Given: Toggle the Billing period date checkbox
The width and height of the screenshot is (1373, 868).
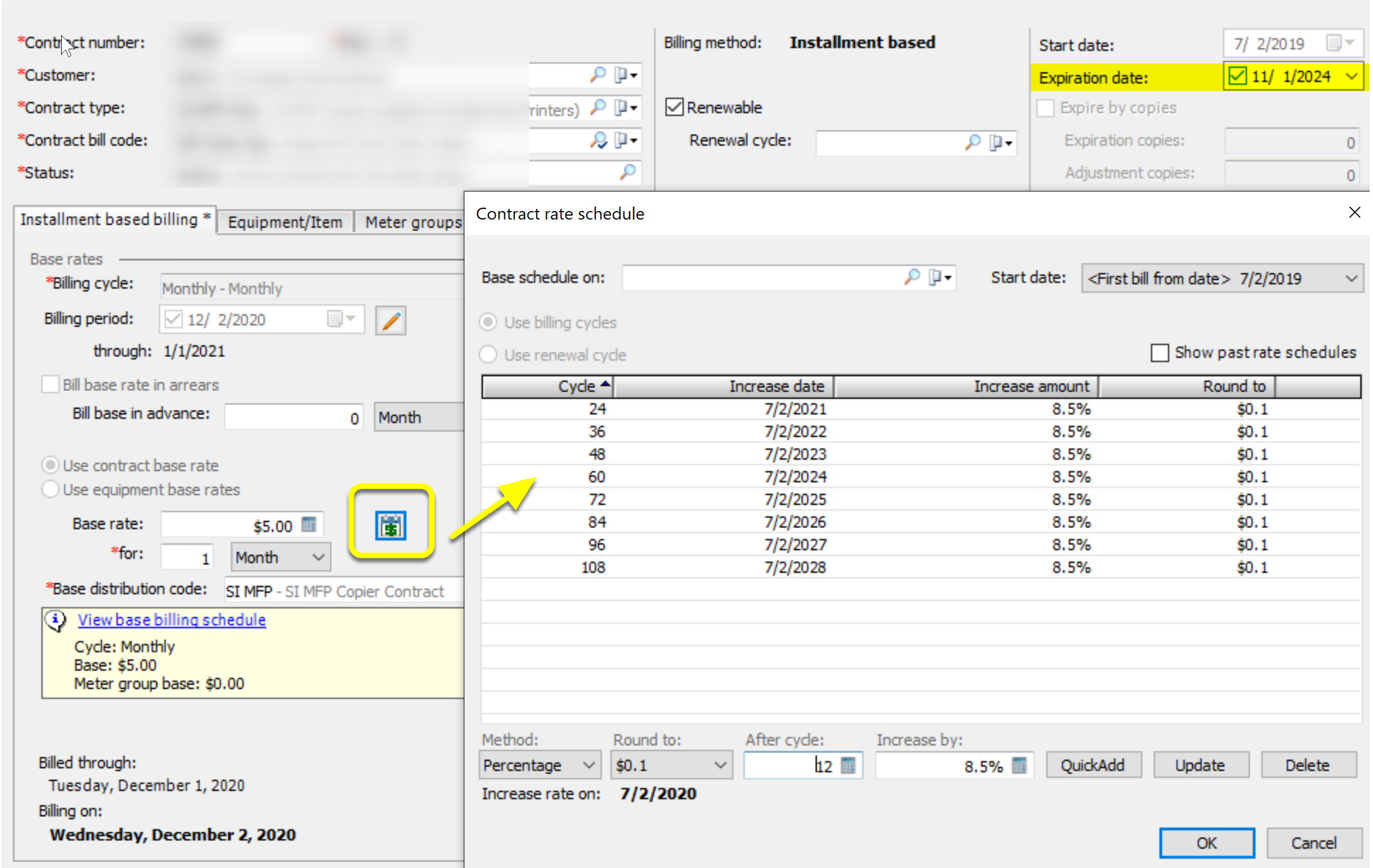Looking at the screenshot, I should click(x=173, y=319).
